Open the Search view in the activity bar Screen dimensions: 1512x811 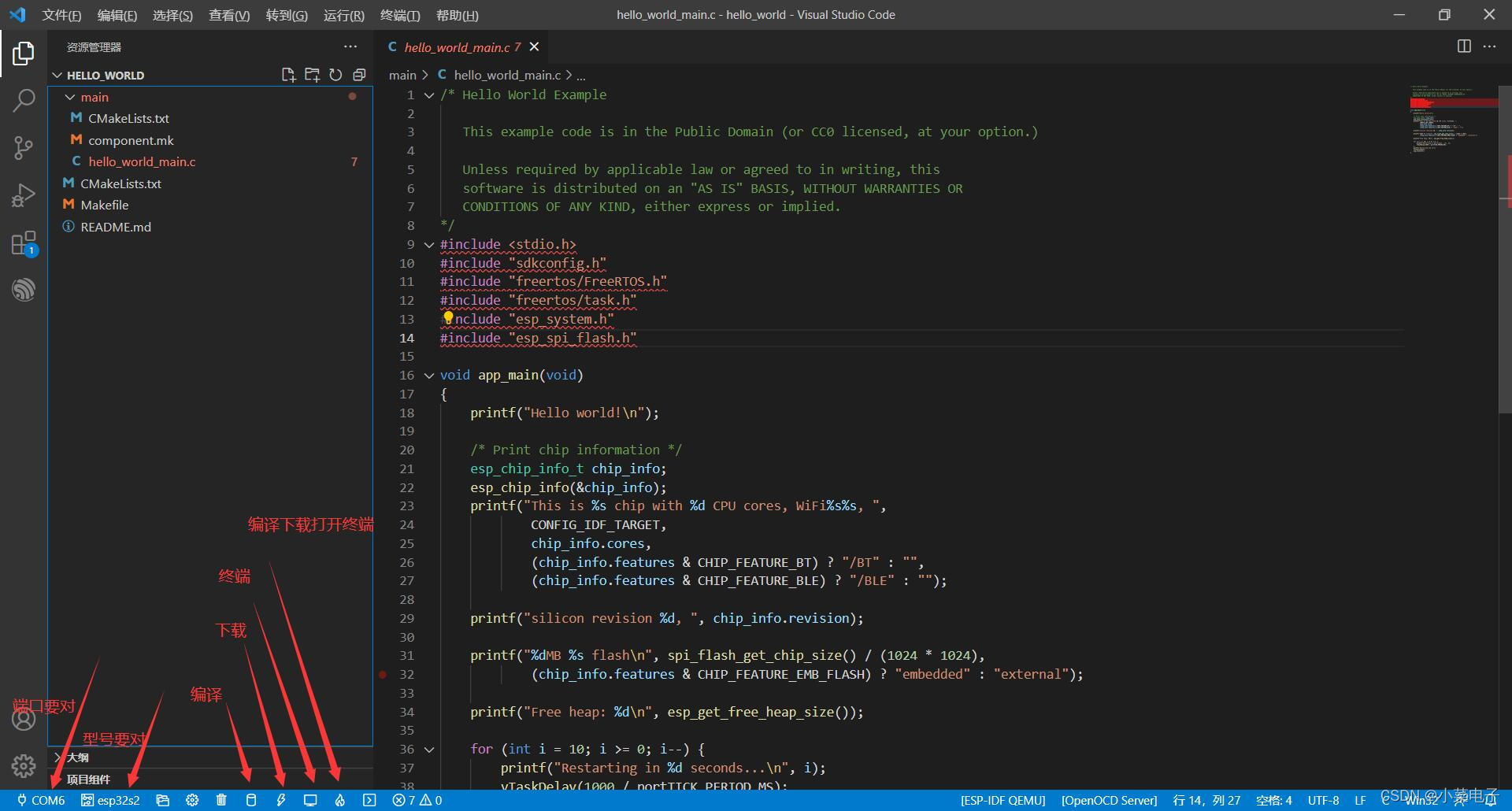pyautogui.click(x=24, y=100)
